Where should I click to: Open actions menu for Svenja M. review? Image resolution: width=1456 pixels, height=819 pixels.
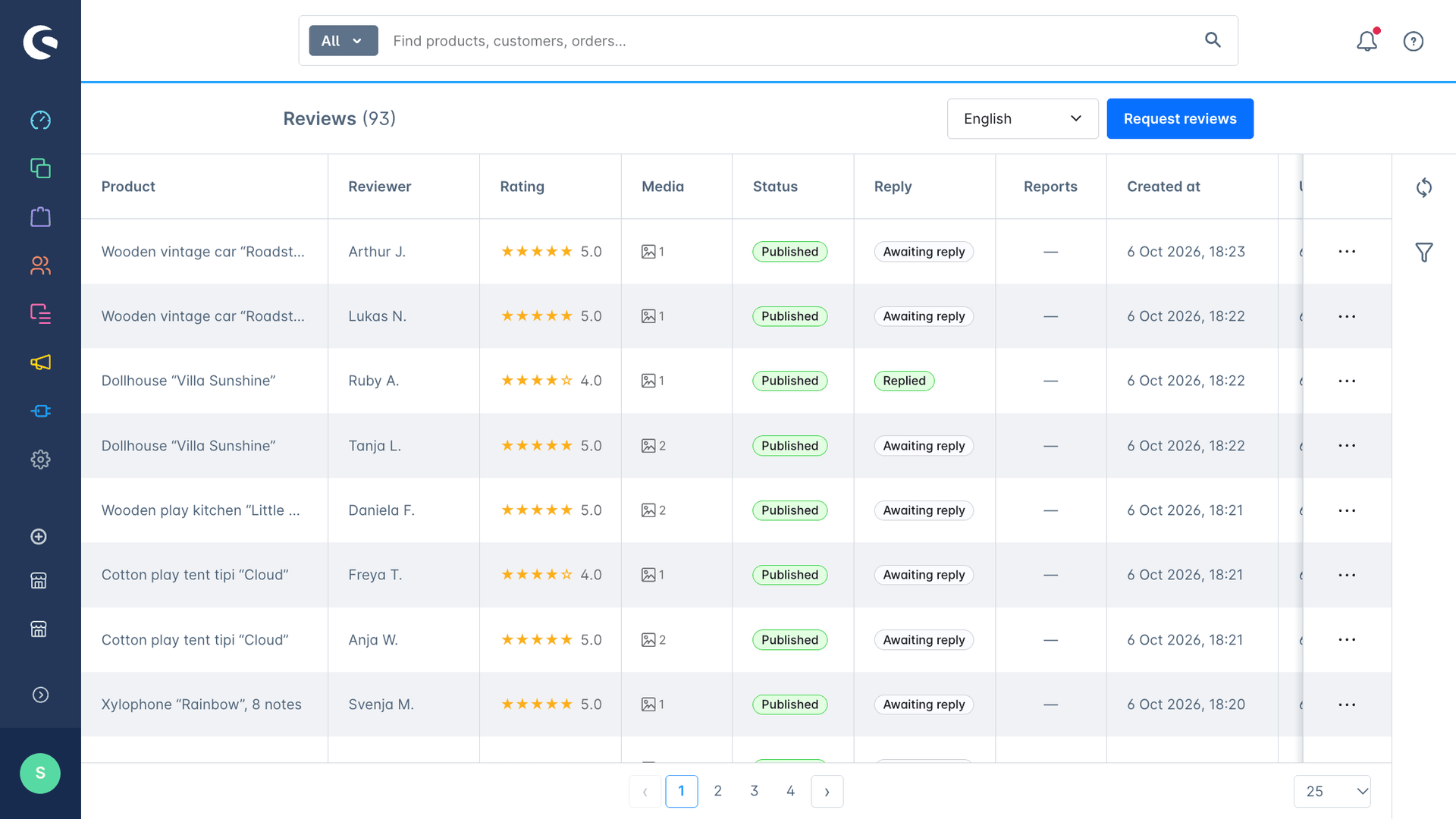click(x=1347, y=704)
